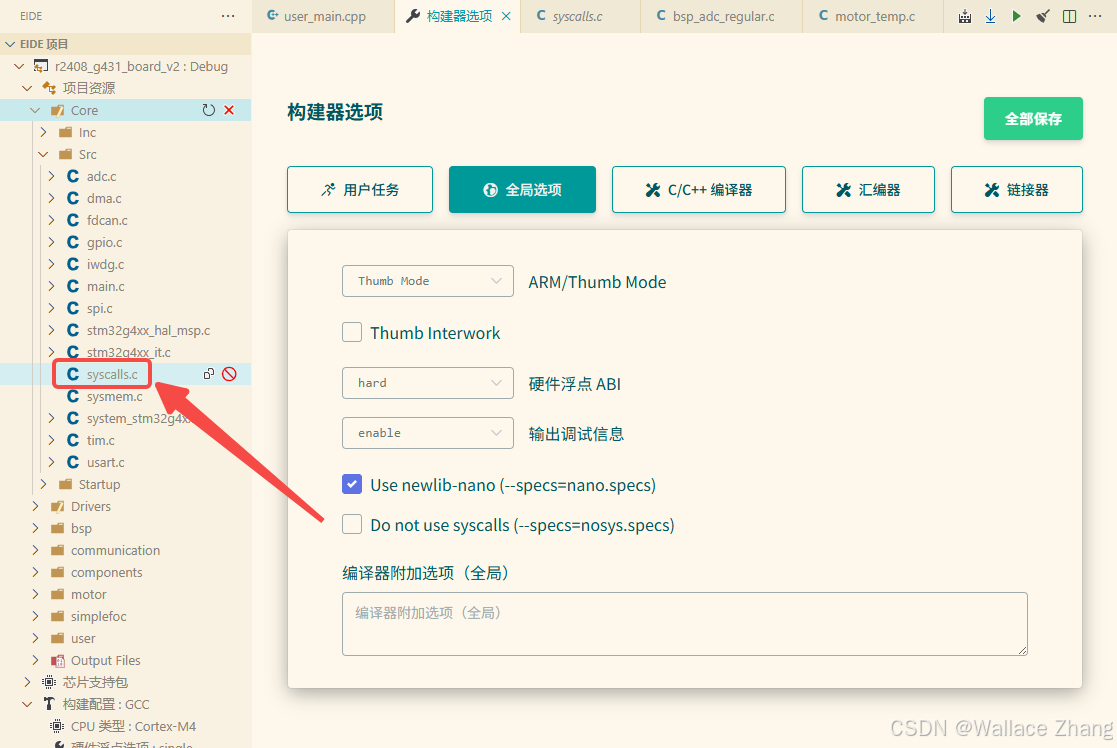Open the 汇编器 options tab

pyautogui.click(x=868, y=189)
